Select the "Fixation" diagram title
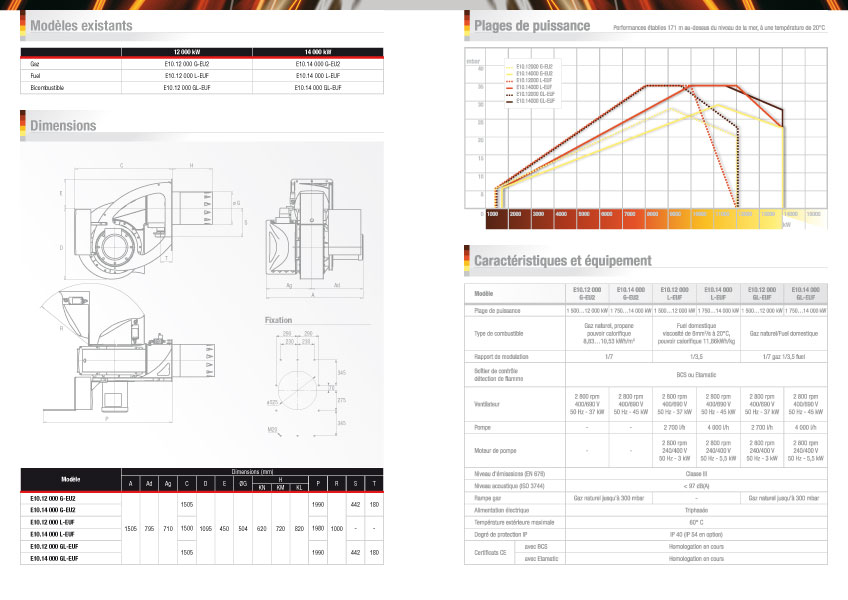Image resolution: width=848 pixels, height=600 pixels. [278, 320]
